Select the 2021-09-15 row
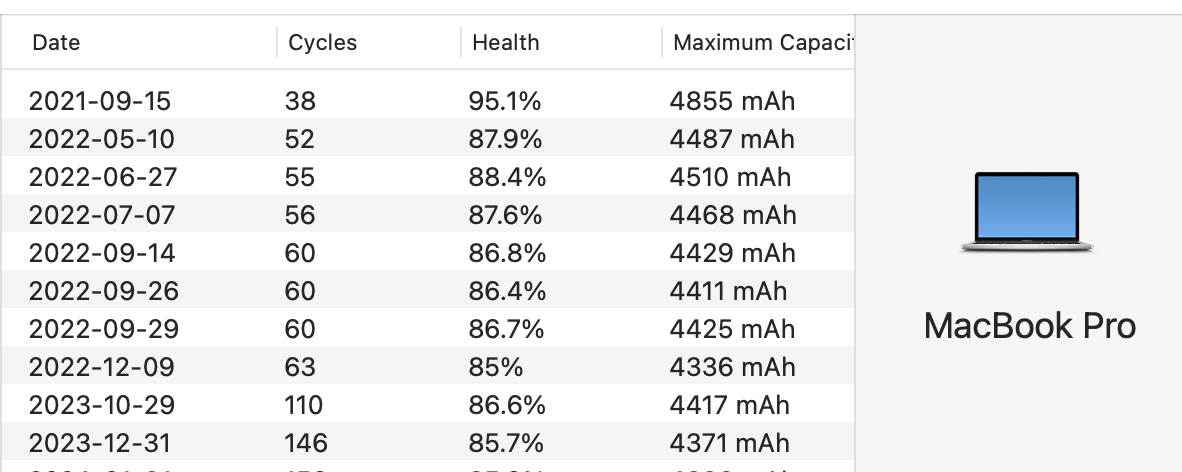Screen dimensions: 1182x472 [x=427, y=100]
